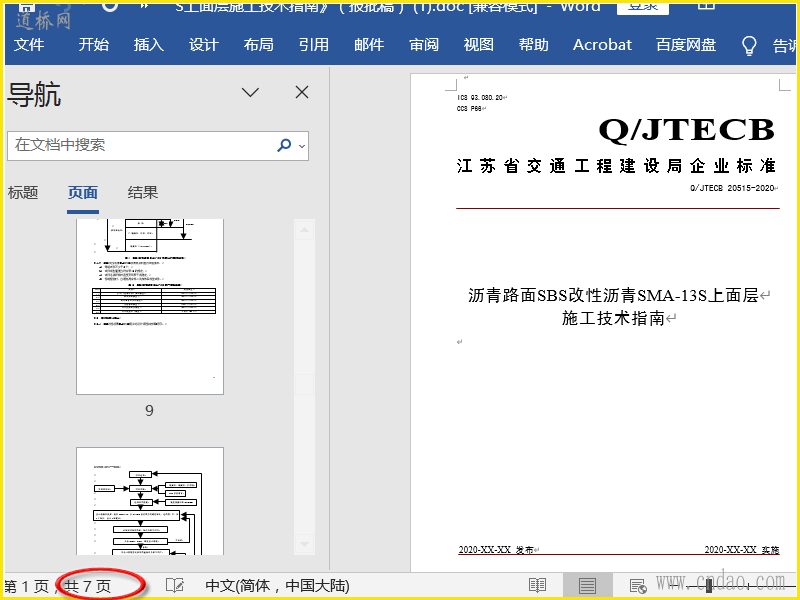
Task: Open the 帮助 ribbon tab
Action: tap(534, 45)
